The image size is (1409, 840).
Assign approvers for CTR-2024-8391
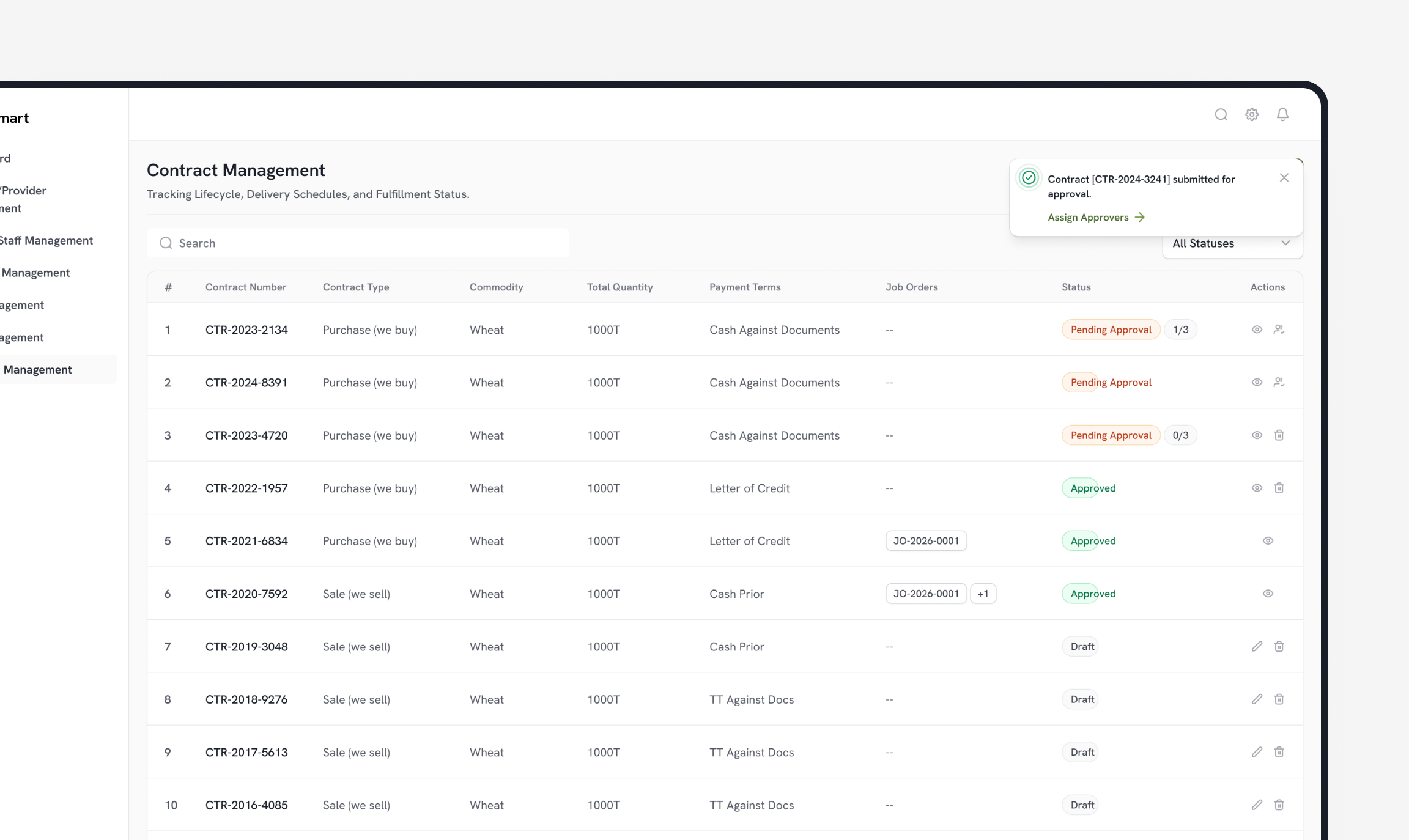pos(1279,383)
